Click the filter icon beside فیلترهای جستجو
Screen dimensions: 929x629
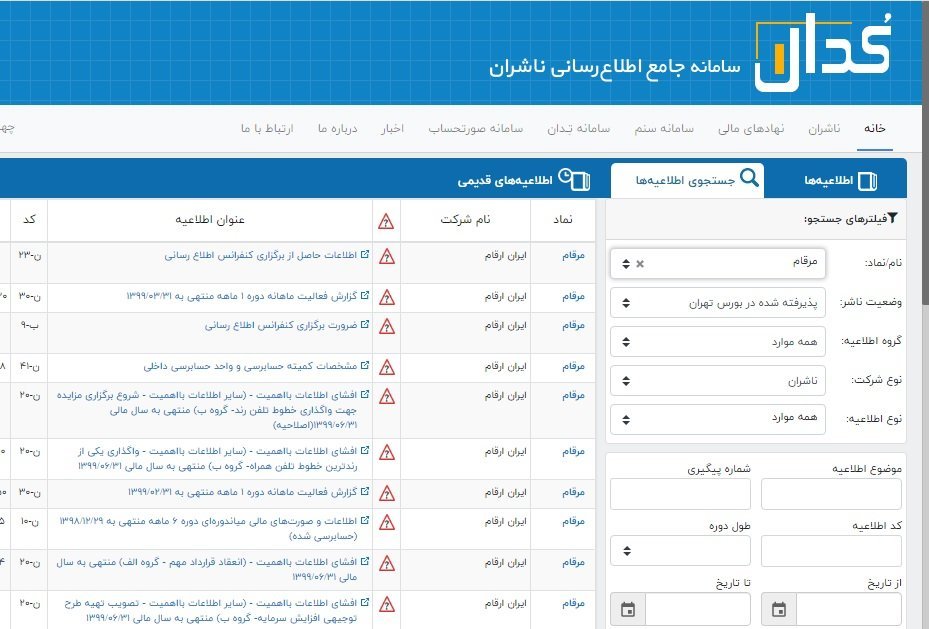click(x=893, y=219)
